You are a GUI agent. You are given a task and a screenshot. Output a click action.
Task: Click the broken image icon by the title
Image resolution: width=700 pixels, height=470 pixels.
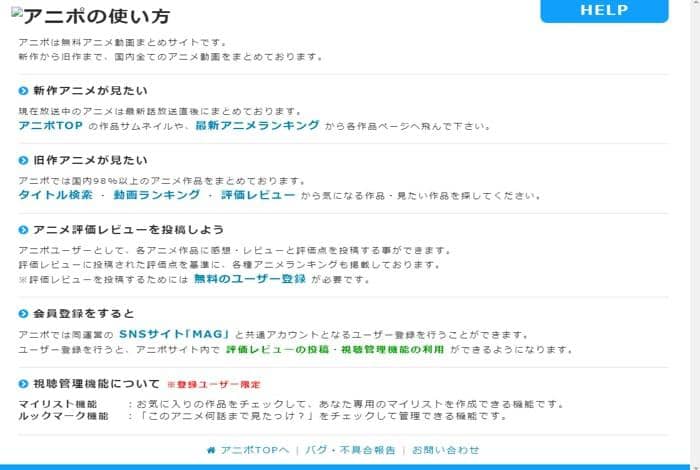17,13
